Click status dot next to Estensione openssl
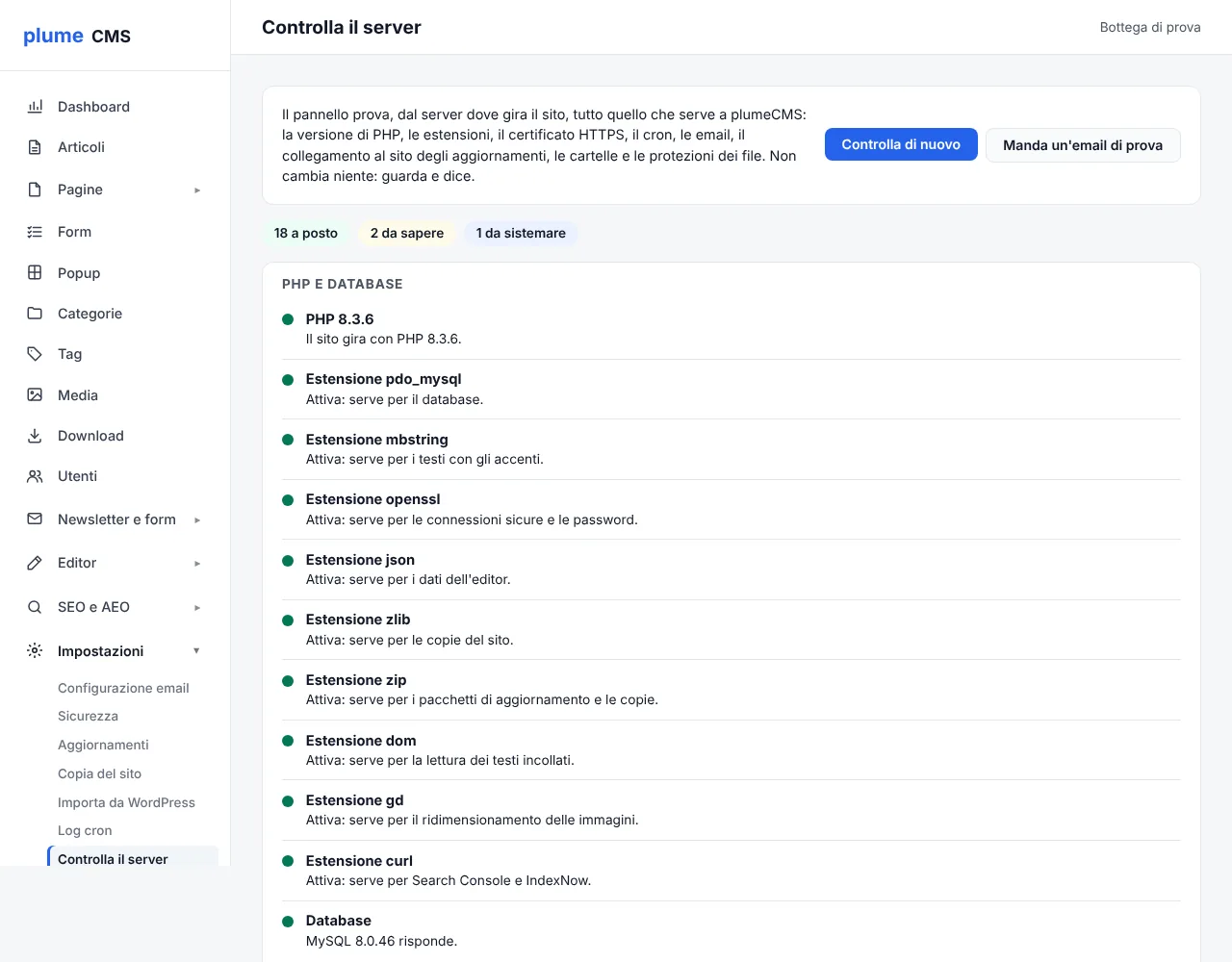Screen dimensions: 1232x962 287,500
